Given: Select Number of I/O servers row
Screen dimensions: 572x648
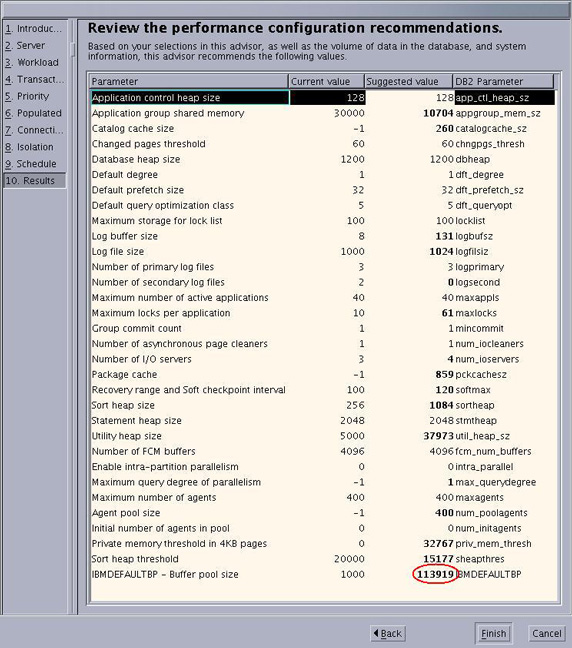Looking at the screenshot, I should tap(323, 359).
